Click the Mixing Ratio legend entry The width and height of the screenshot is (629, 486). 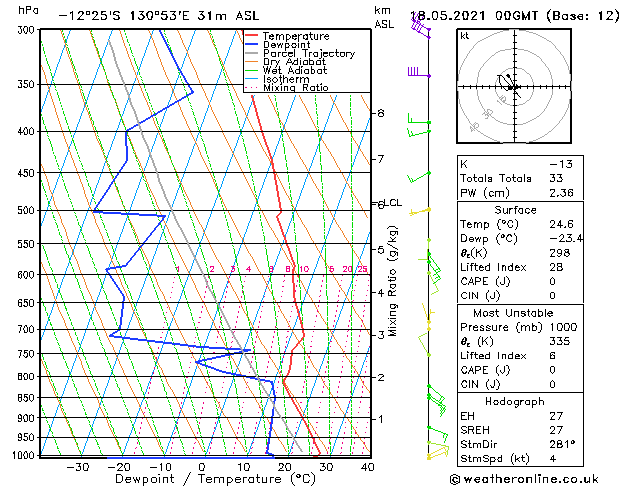(x=296, y=87)
